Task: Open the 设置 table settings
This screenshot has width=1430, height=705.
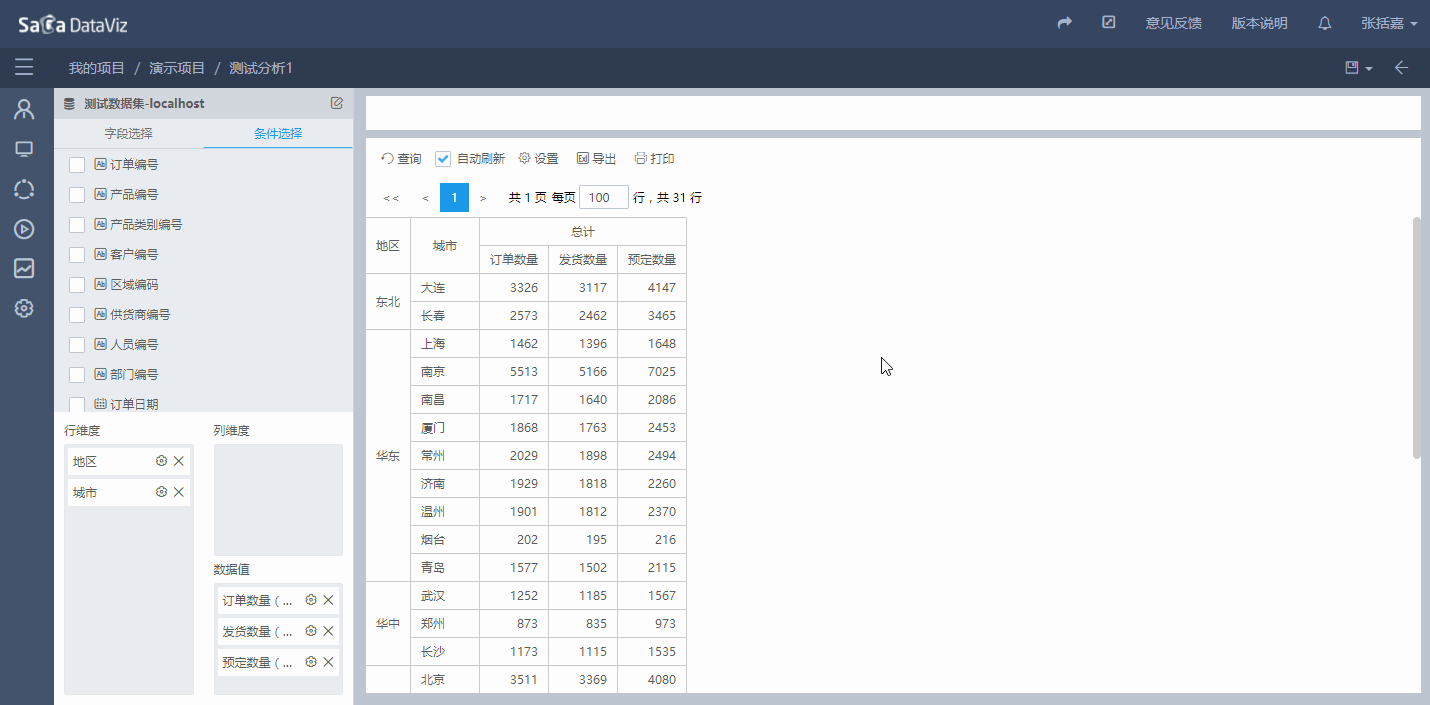Action: 538,159
